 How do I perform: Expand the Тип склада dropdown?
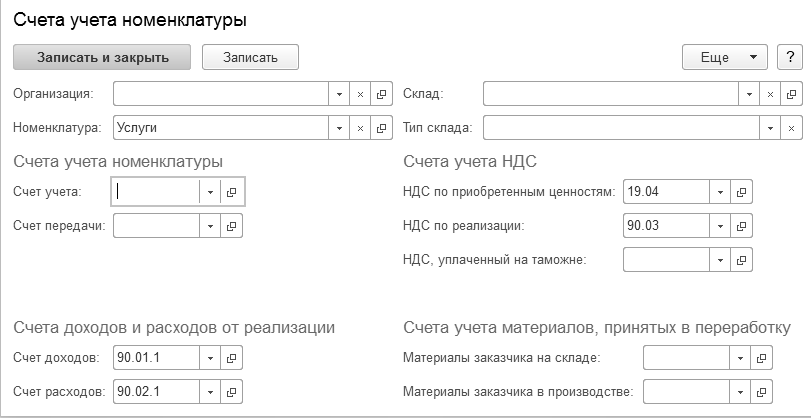(770, 128)
